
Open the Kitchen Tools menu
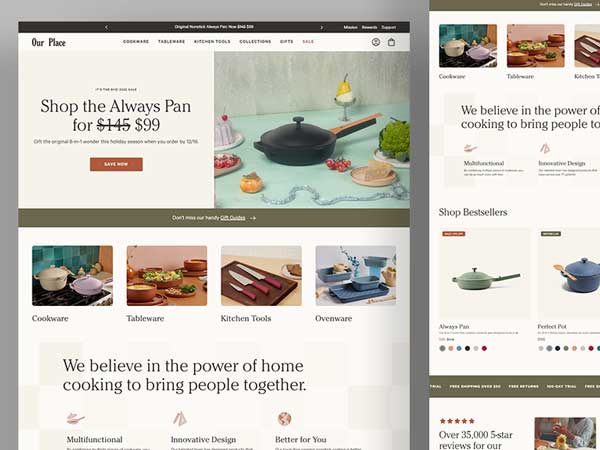212,42
